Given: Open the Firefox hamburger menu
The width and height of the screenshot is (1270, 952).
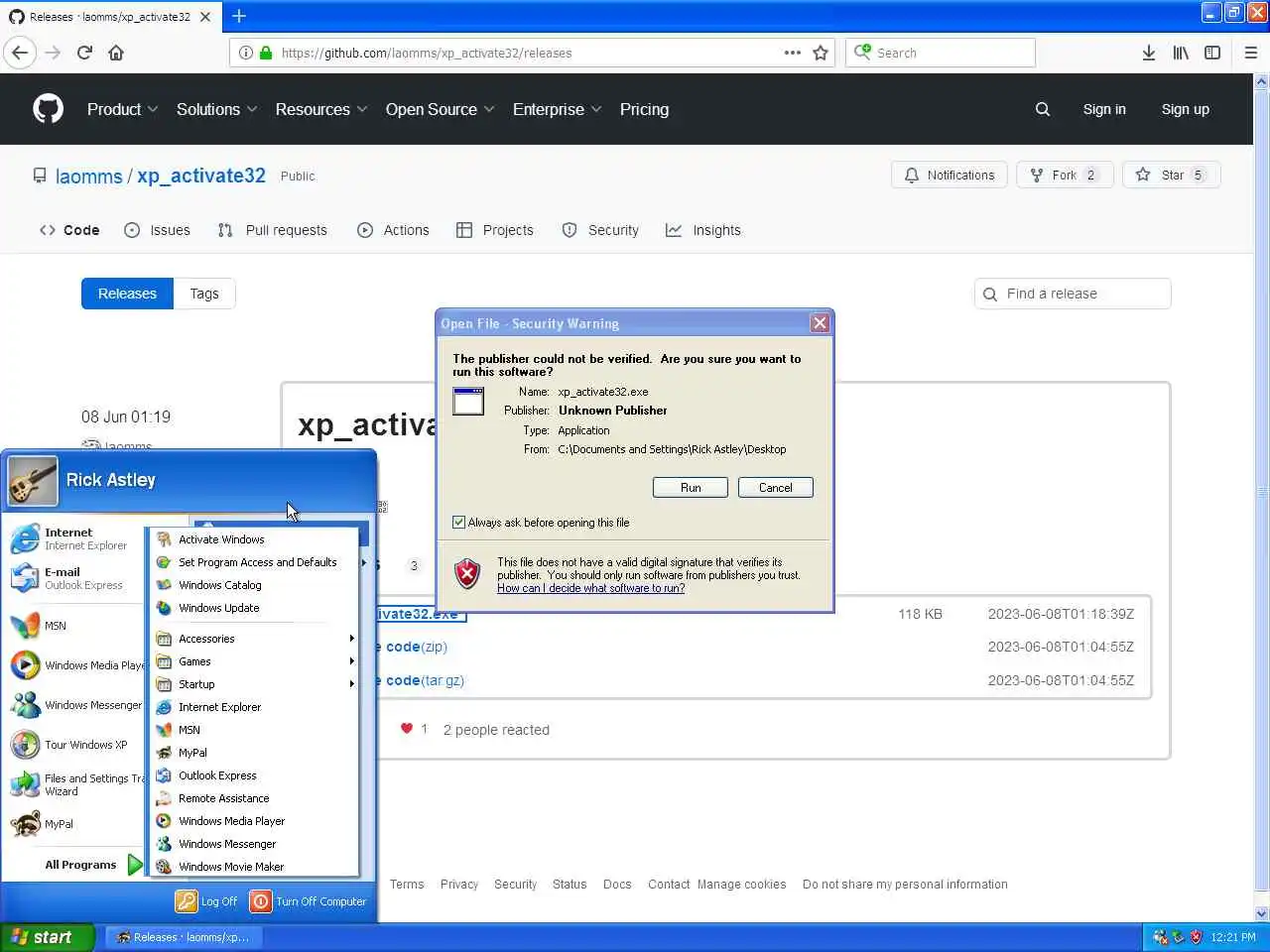Looking at the screenshot, I should click(1250, 53).
